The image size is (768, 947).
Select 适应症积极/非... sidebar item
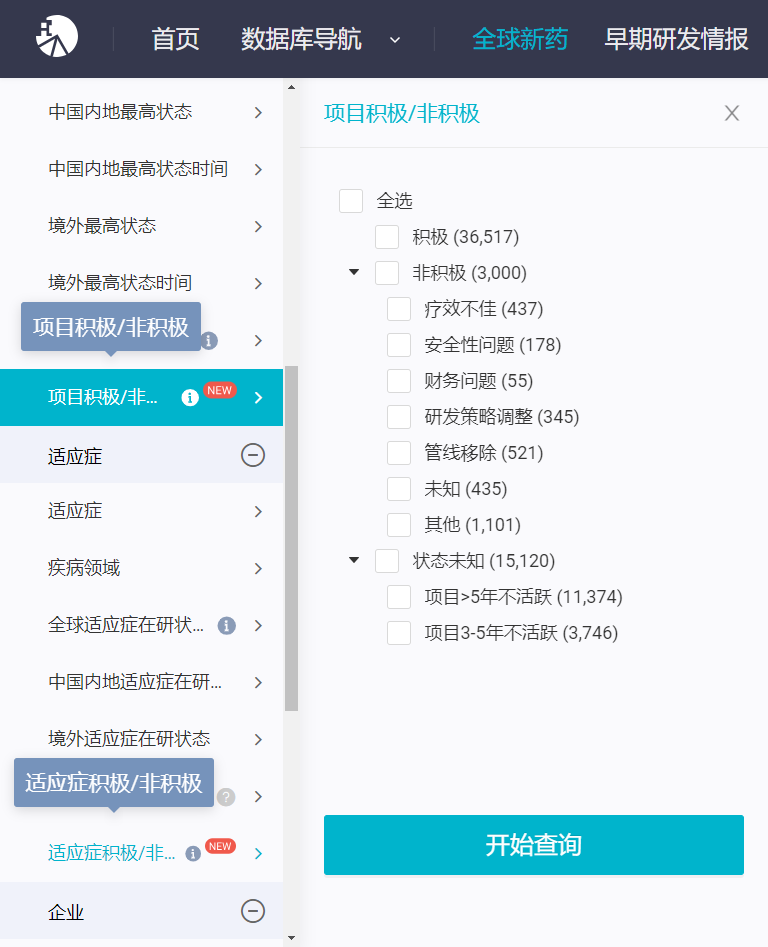point(141,853)
